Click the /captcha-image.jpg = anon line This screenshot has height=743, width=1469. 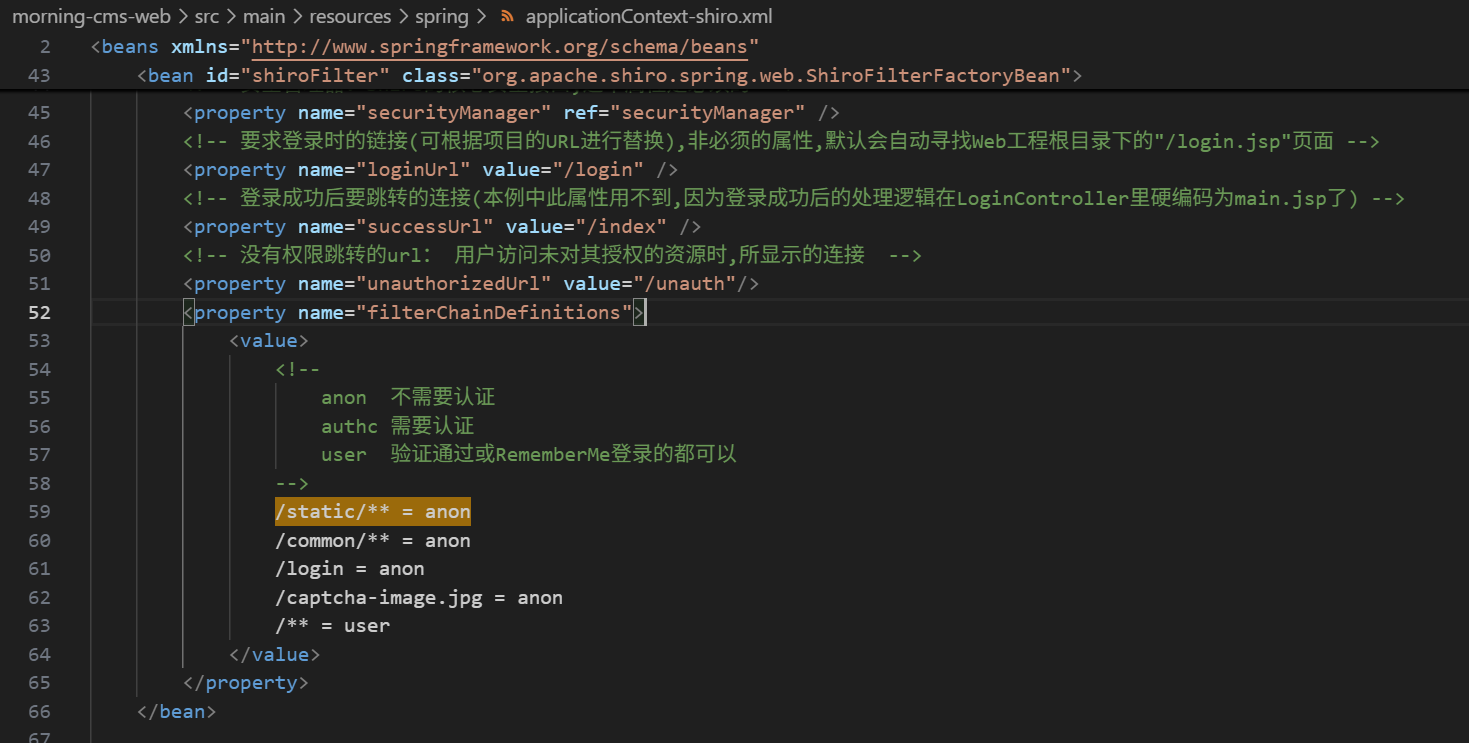coord(418,598)
